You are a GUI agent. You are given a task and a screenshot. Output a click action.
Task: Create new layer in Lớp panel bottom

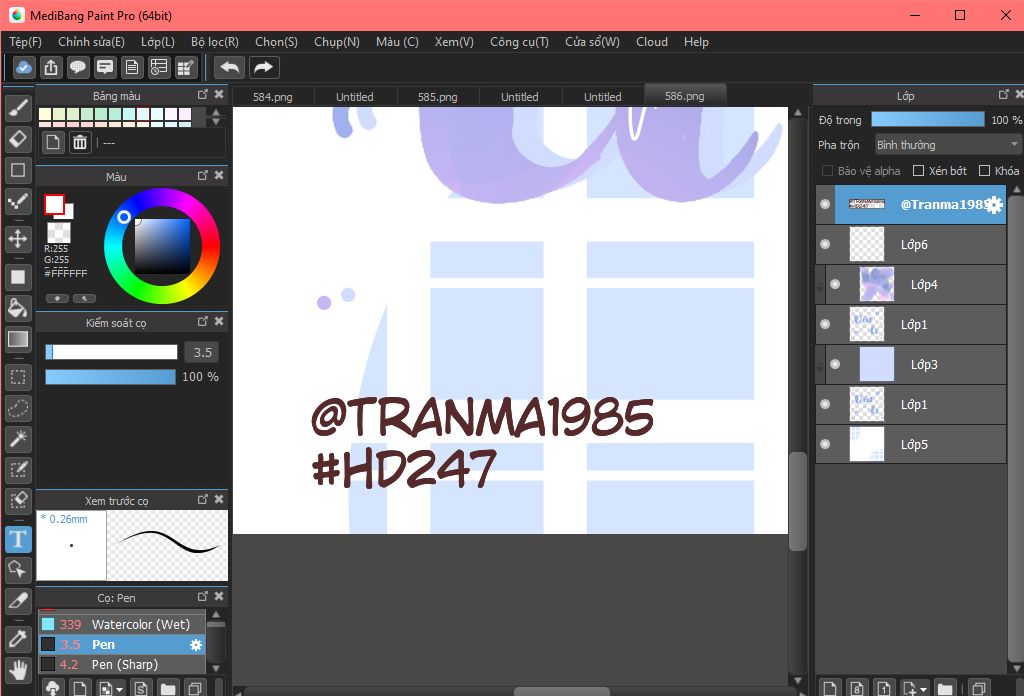[x=830, y=688]
